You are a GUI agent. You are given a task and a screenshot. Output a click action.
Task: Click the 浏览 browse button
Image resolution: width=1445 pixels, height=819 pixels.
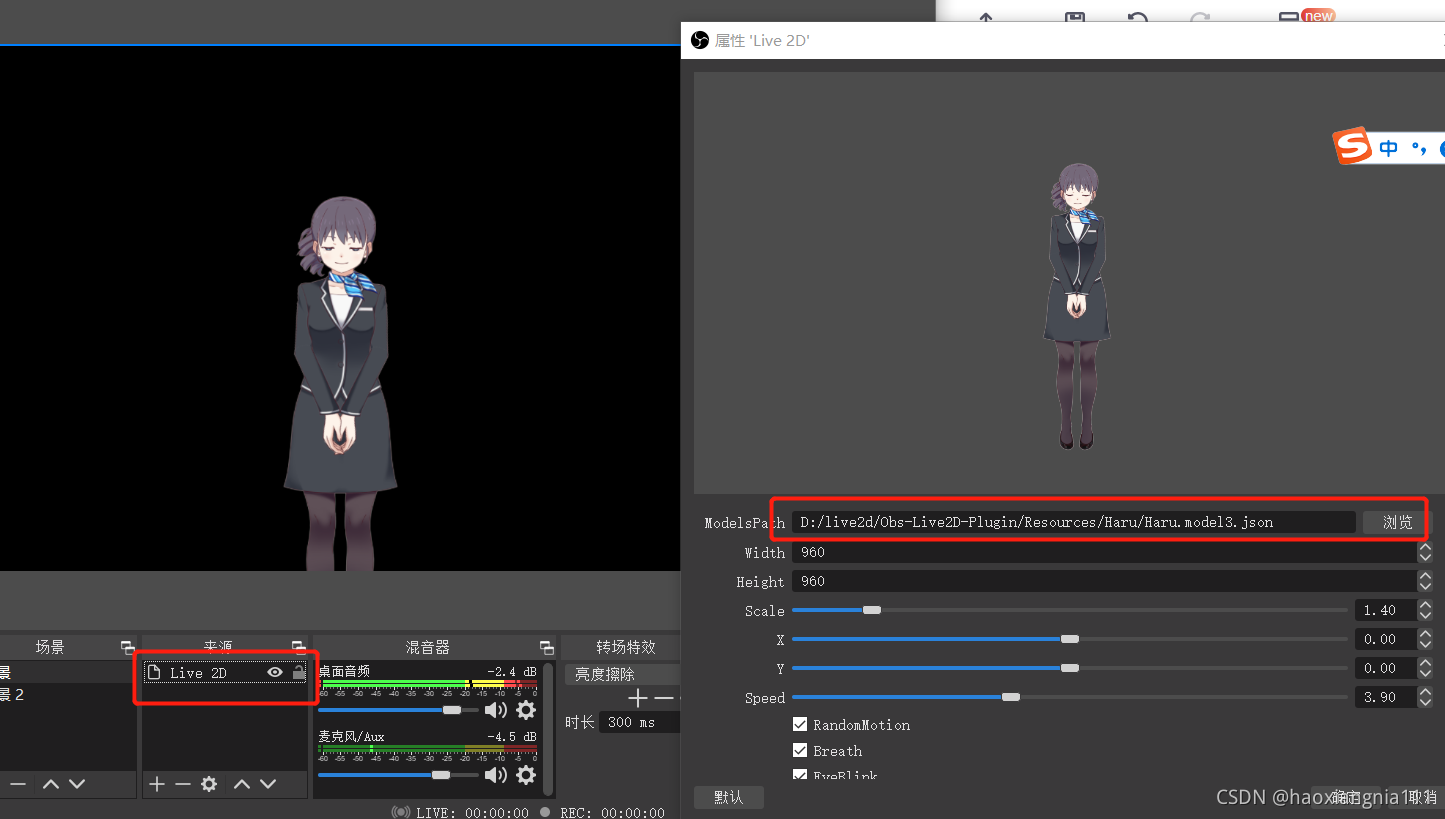tap(1397, 522)
